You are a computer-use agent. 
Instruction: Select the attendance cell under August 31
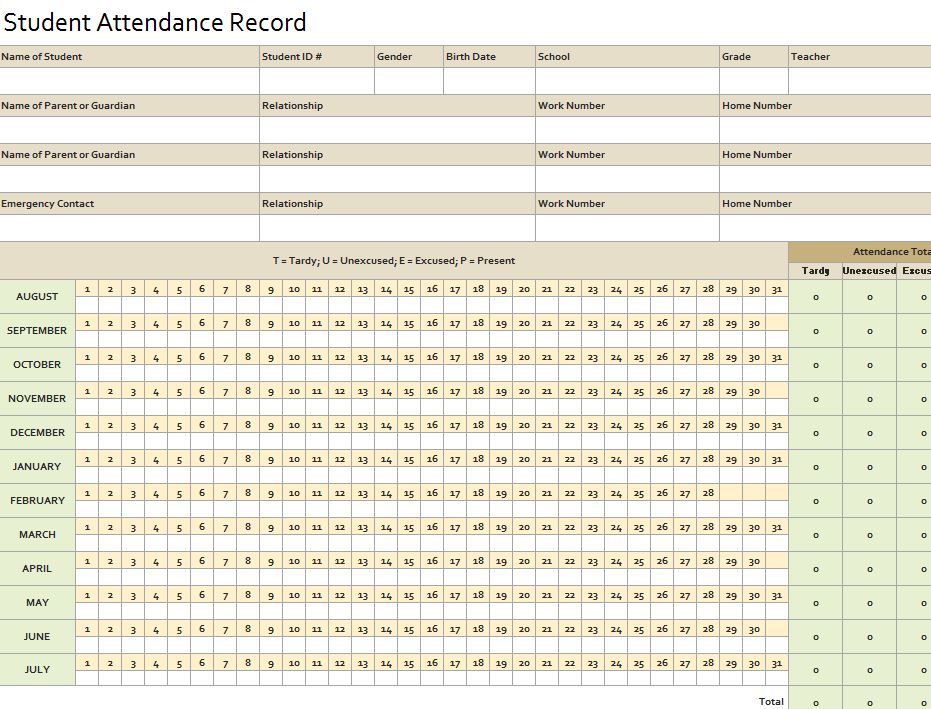pyautogui.click(x=777, y=305)
